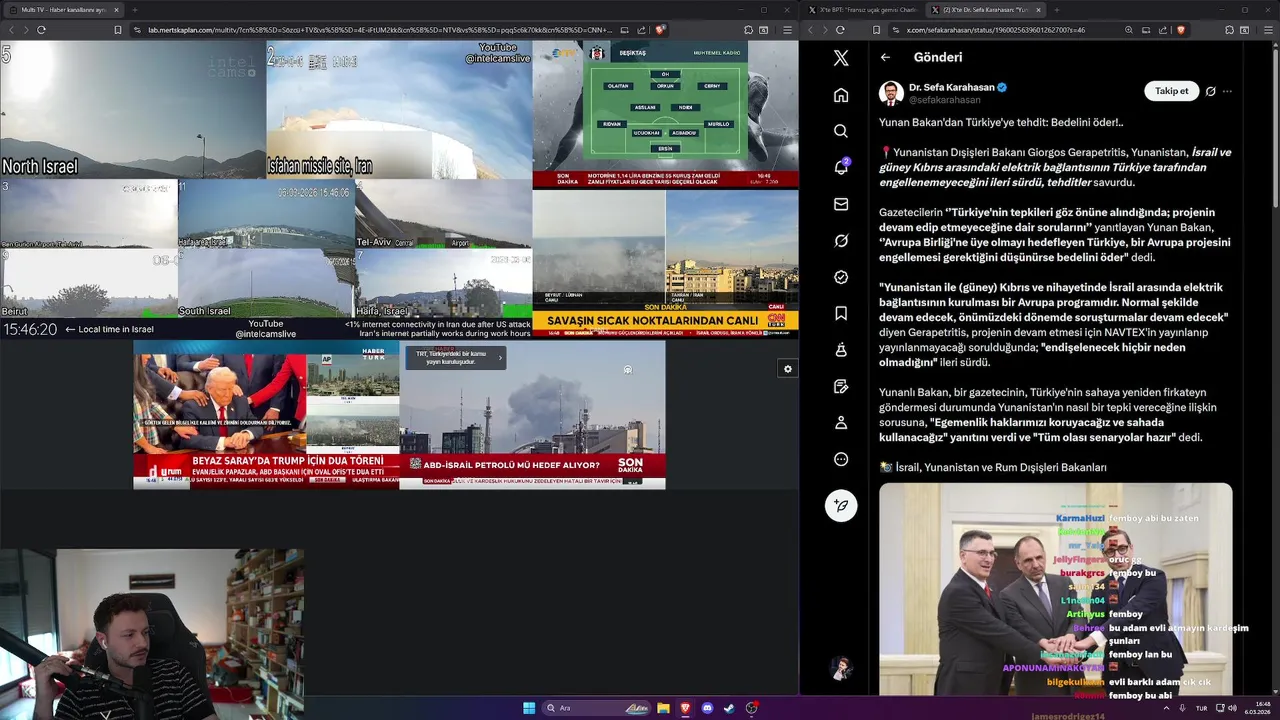Share Multi TV page via share icon
The image size is (1280, 720).
642,30
